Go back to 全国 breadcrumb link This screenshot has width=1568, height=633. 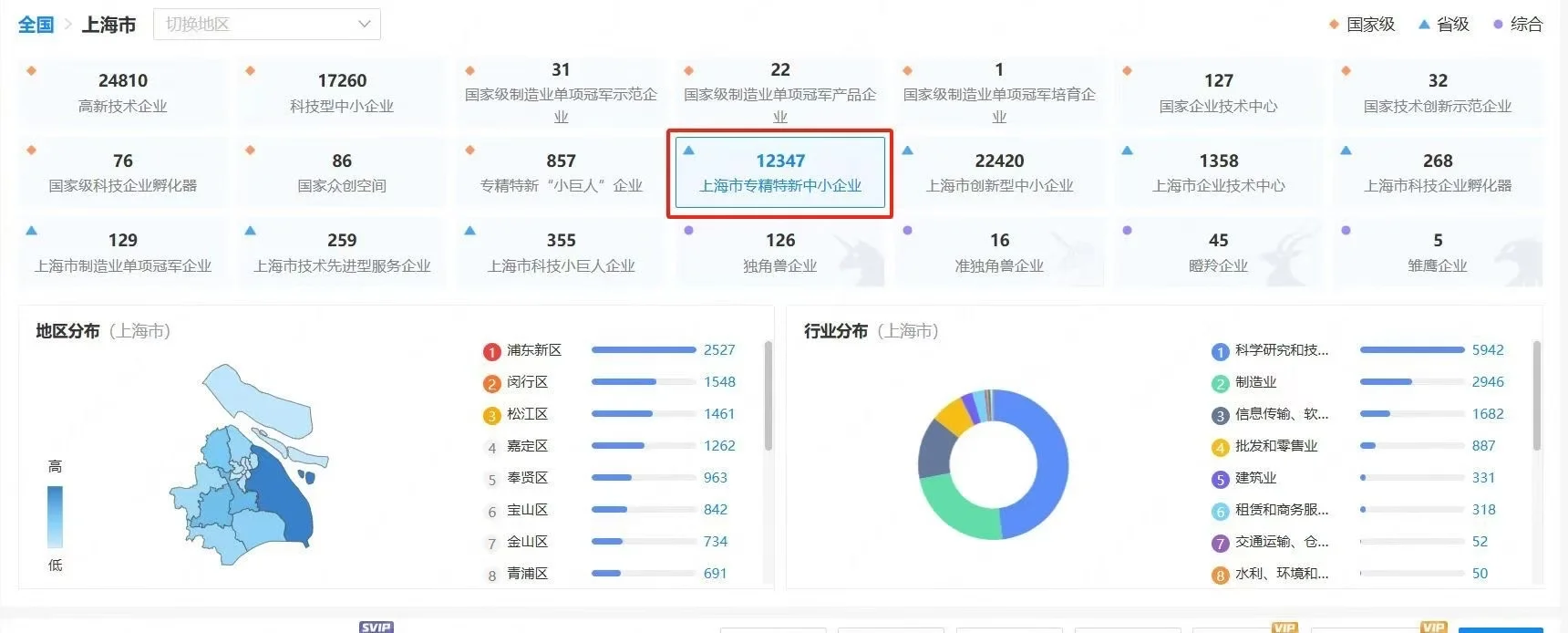tap(36, 25)
